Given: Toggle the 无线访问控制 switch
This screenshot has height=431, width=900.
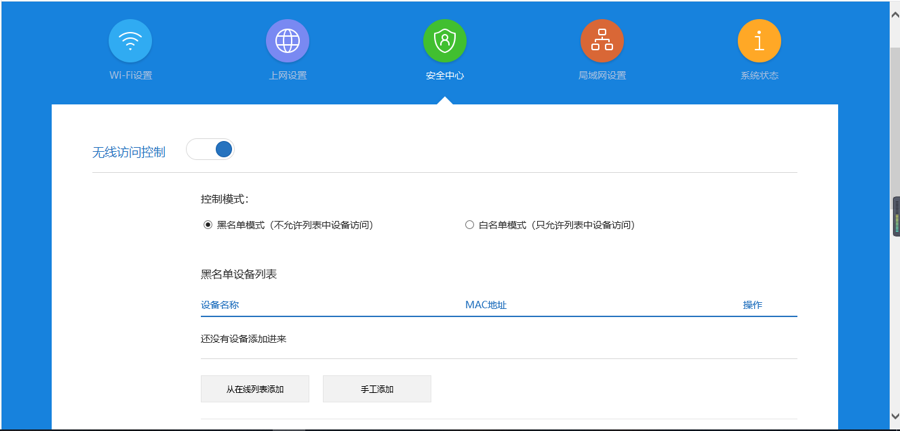Looking at the screenshot, I should click(x=211, y=149).
